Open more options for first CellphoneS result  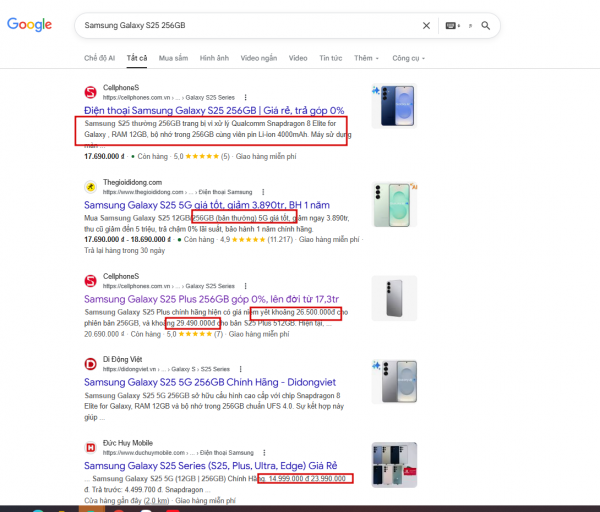(x=245, y=98)
